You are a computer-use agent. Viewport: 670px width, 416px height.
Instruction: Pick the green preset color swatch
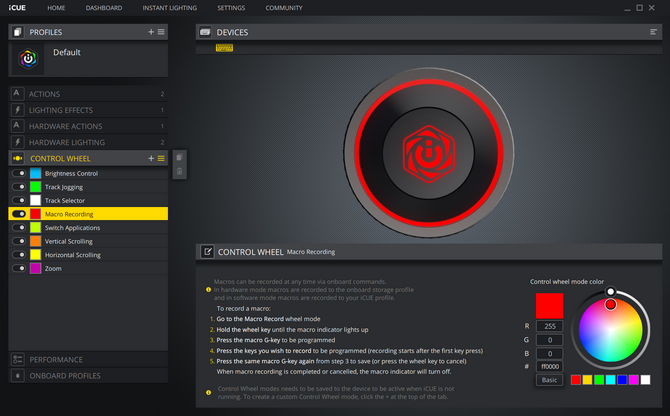tap(599, 380)
